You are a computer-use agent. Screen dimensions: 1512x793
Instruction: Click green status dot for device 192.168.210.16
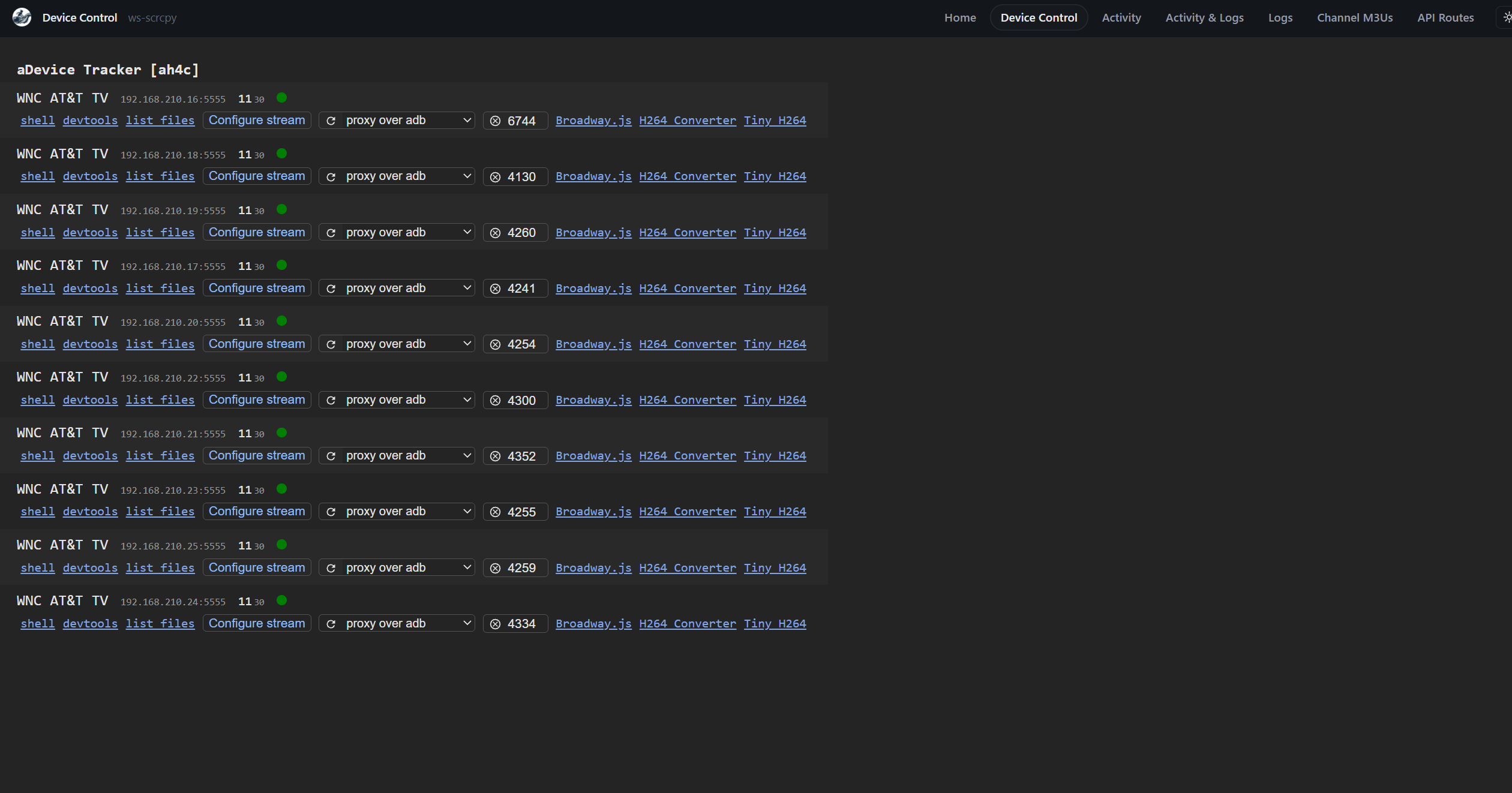coord(281,98)
